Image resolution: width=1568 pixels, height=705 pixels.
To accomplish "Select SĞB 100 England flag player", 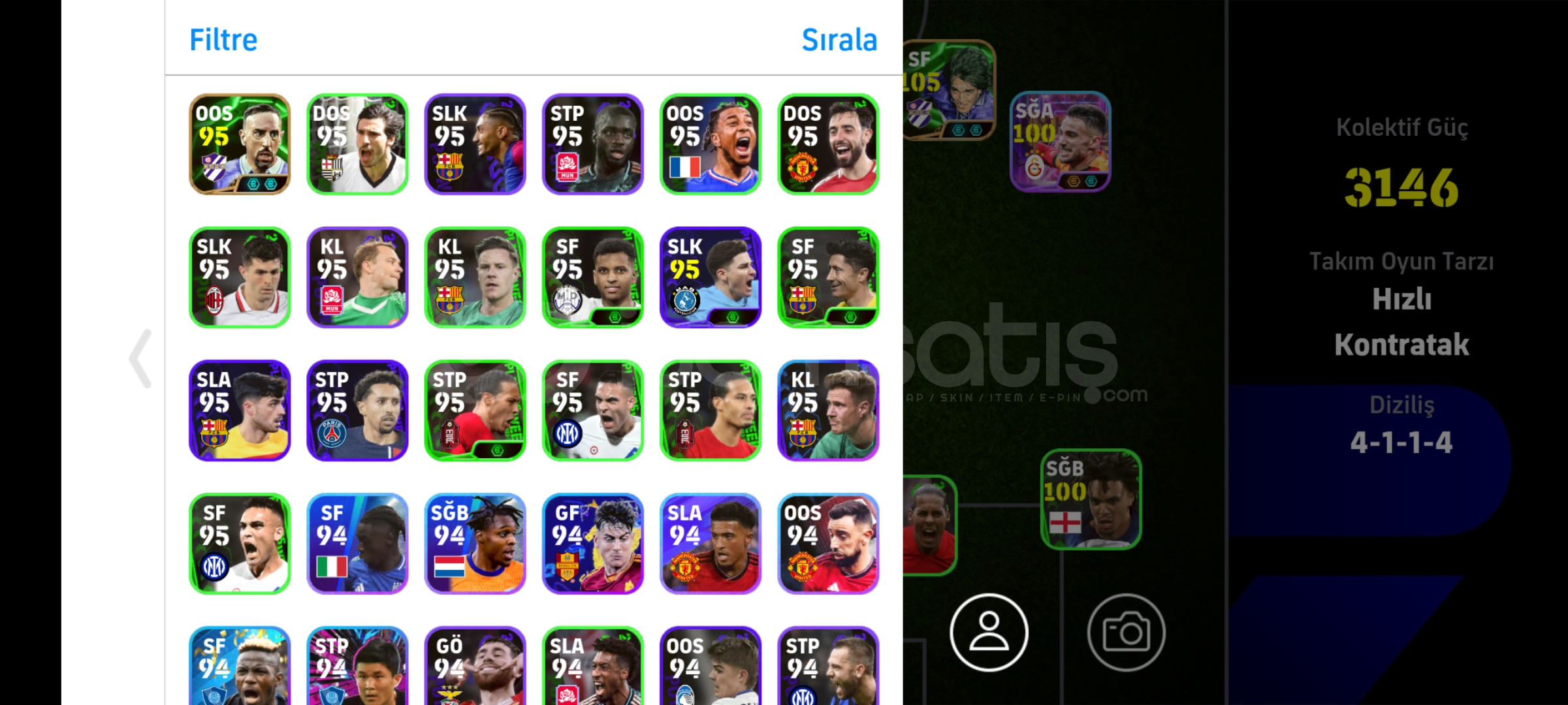I will tap(1091, 499).
